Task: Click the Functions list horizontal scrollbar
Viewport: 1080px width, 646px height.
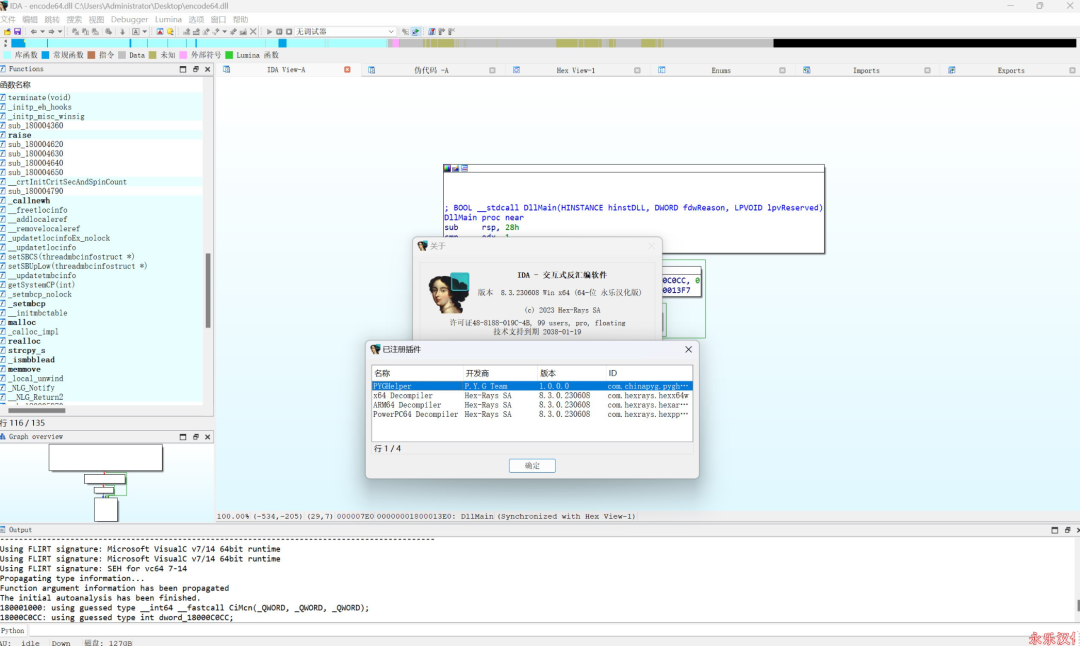Action: pyautogui.click(x=37, y=410)
